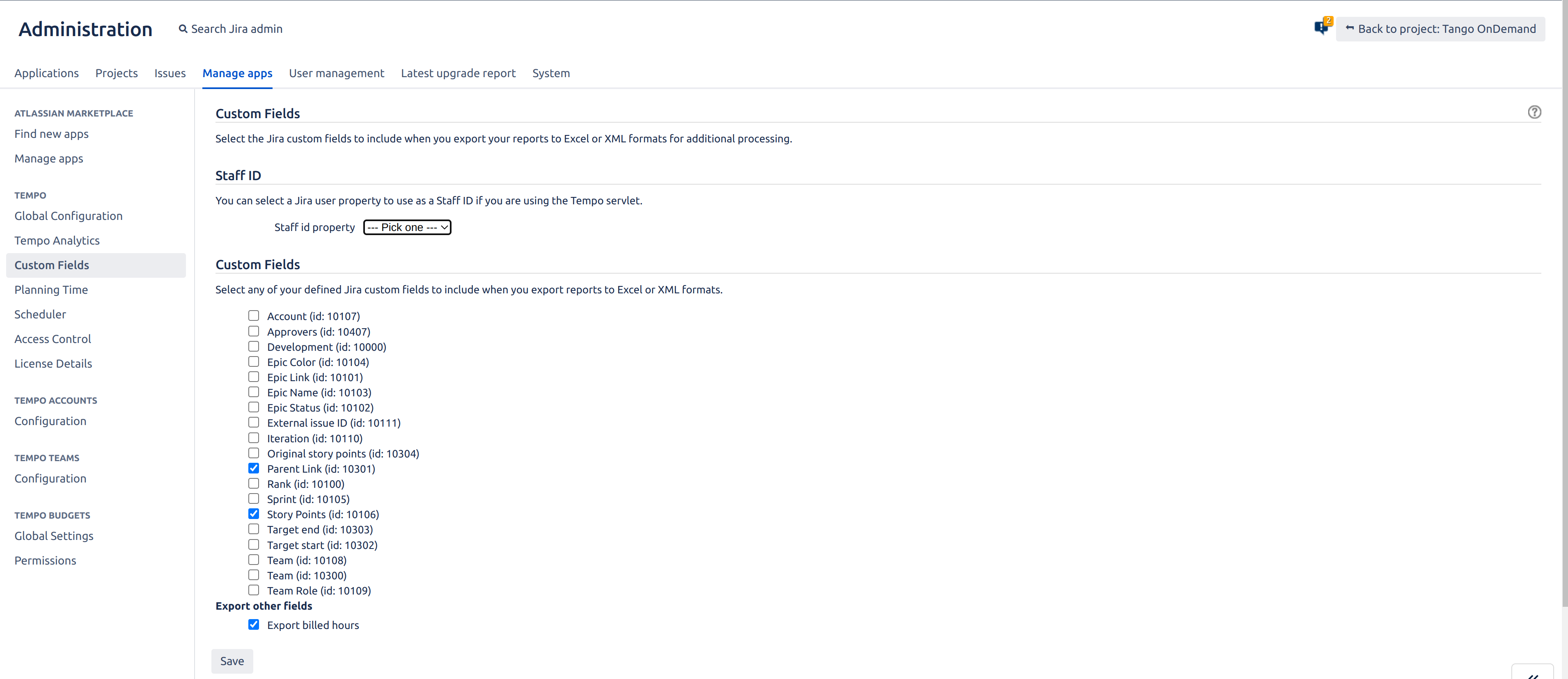Open the User management tab
The height and width of the screenshot is (679, 1568).
[336, 73]
